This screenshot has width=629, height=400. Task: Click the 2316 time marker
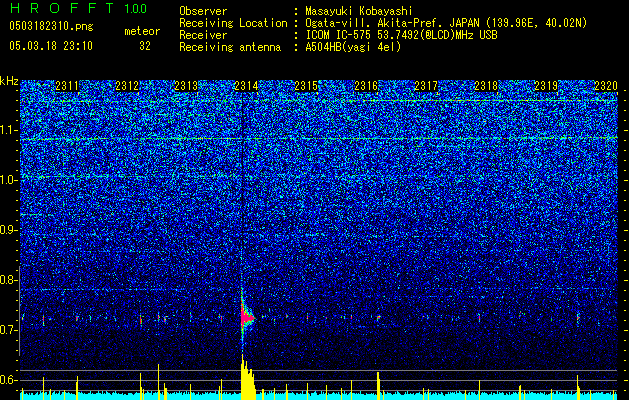[x=366, y=86]
